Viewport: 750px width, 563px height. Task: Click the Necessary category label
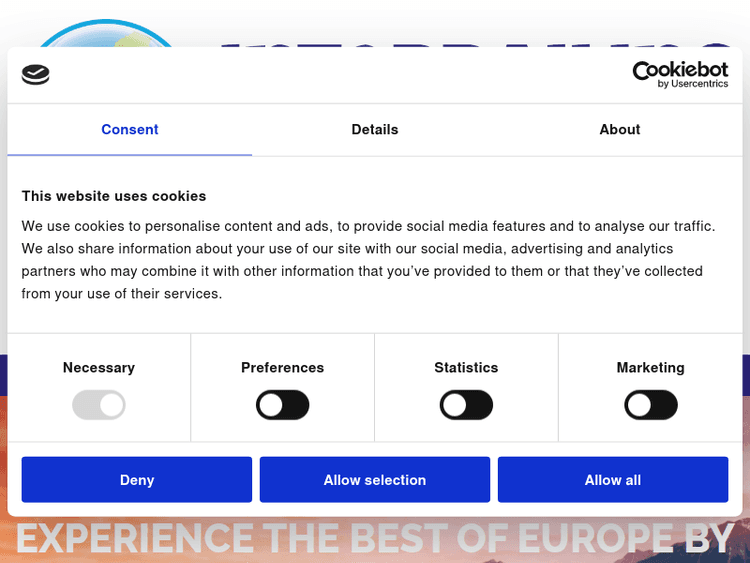pyautogui.click(x=99, y=368)
